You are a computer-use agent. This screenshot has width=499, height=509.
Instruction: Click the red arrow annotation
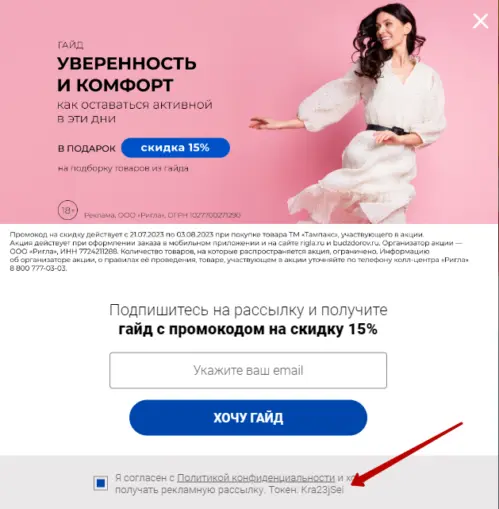coord(408,454)
